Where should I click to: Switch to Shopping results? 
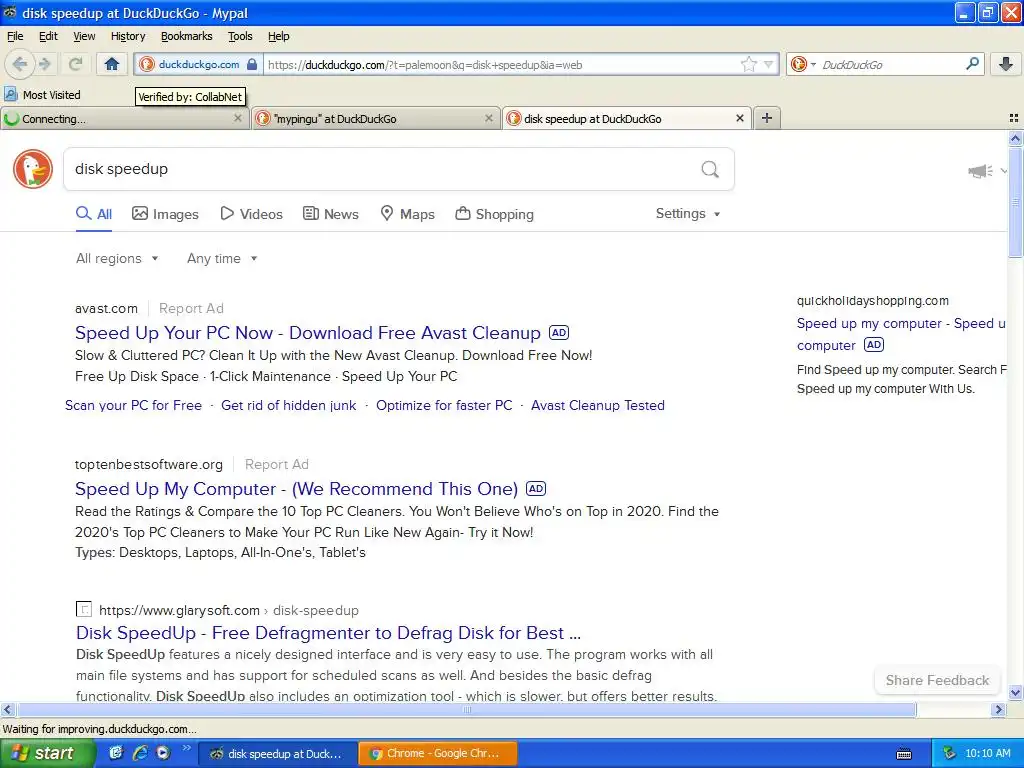(x=494, y=214)
